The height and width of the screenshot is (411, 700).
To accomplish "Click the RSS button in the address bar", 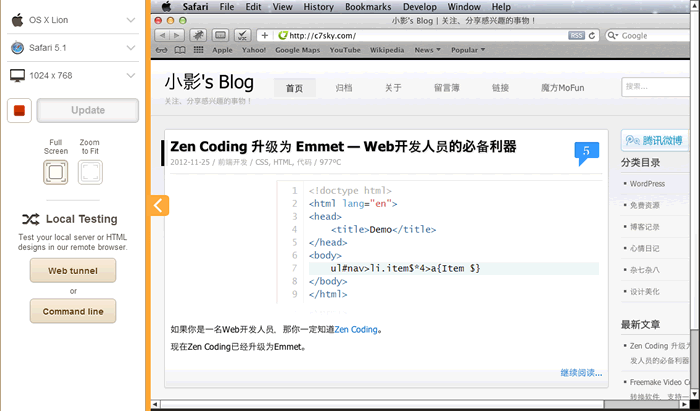I will click(576, 36).
